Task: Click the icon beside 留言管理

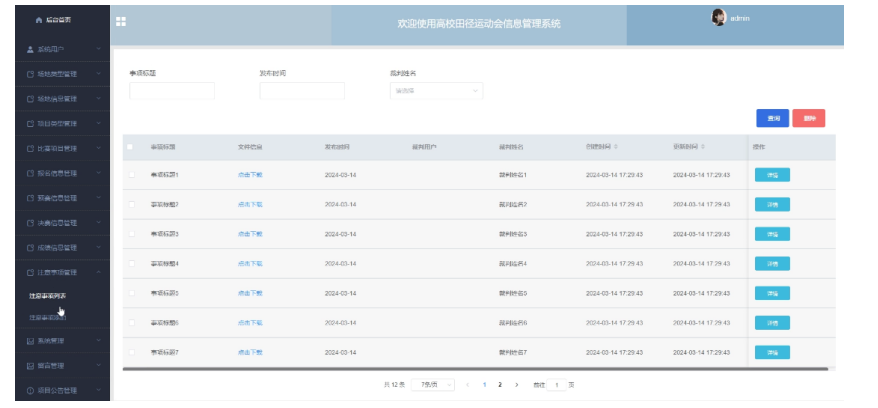Action: (x=30, y=366)
